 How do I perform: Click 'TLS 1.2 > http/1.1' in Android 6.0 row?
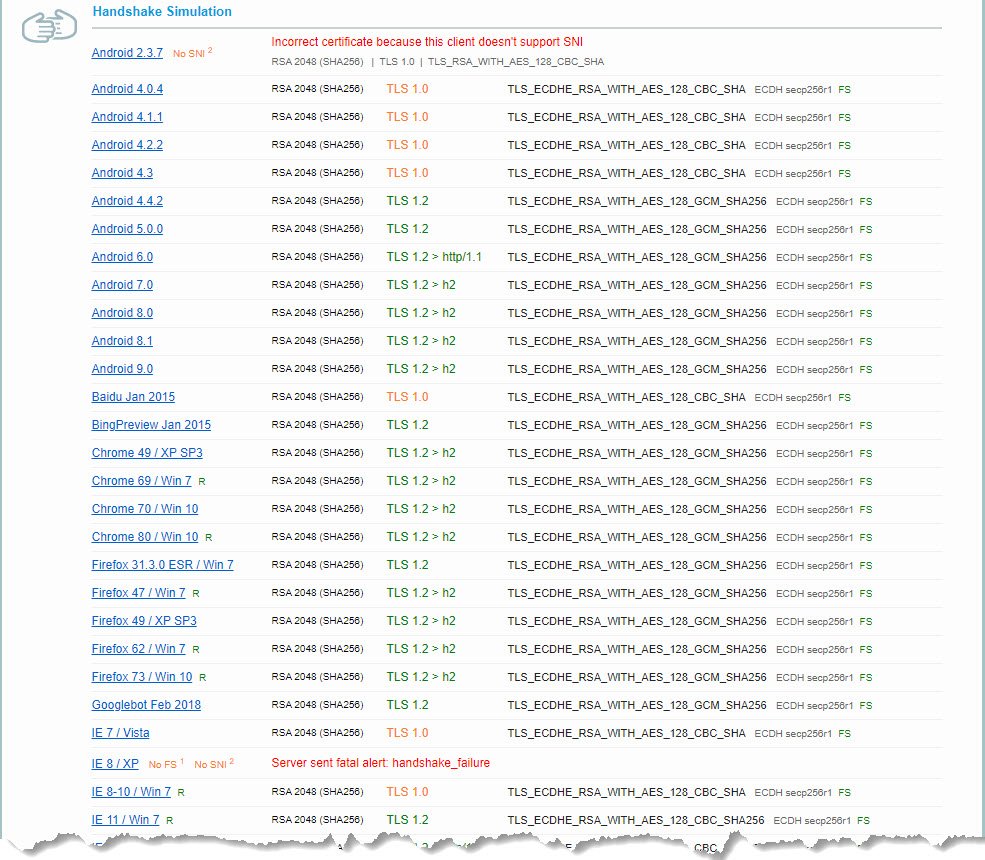[434, 256]
